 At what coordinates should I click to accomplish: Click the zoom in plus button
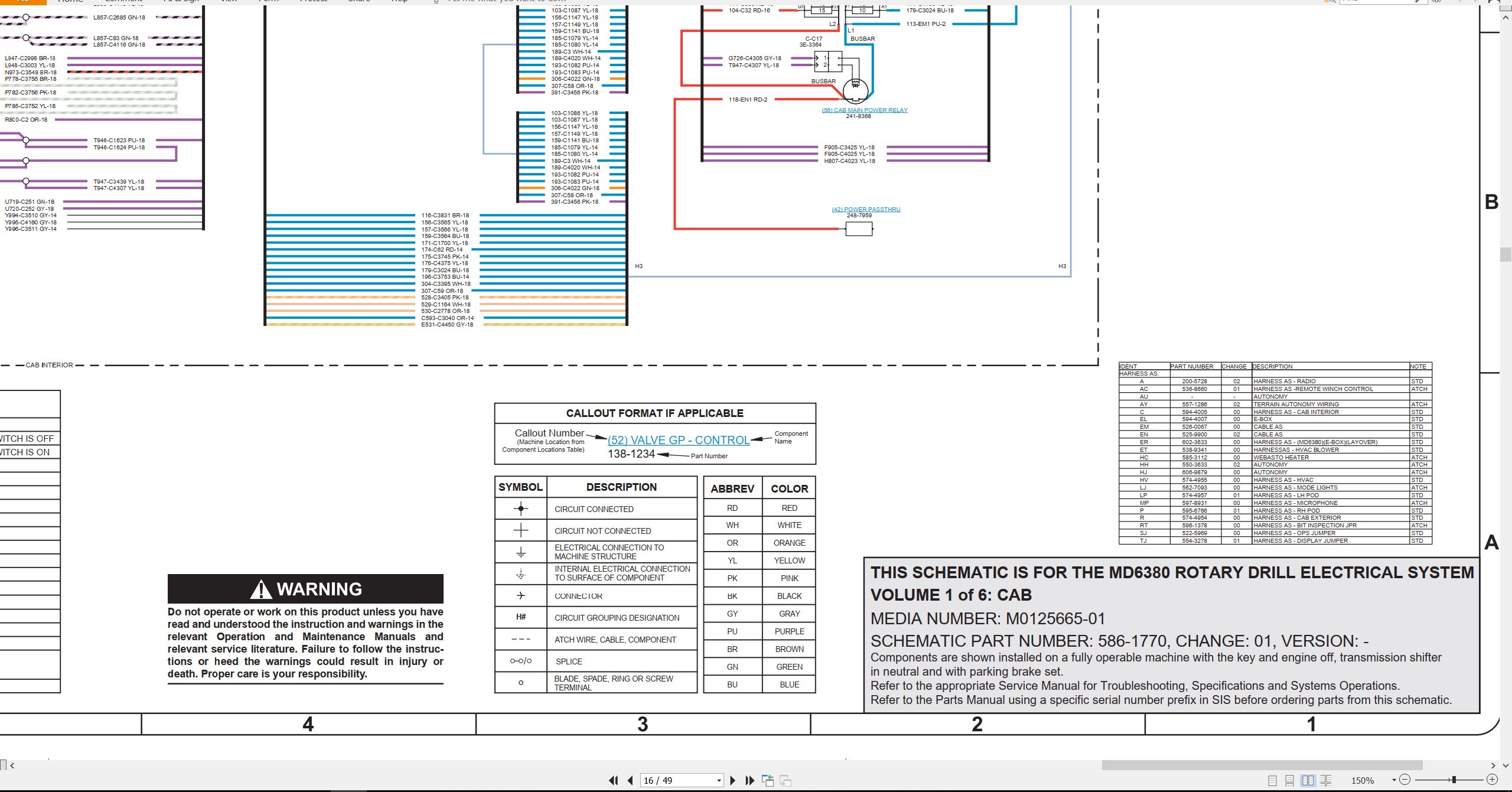coord(1492,780)
